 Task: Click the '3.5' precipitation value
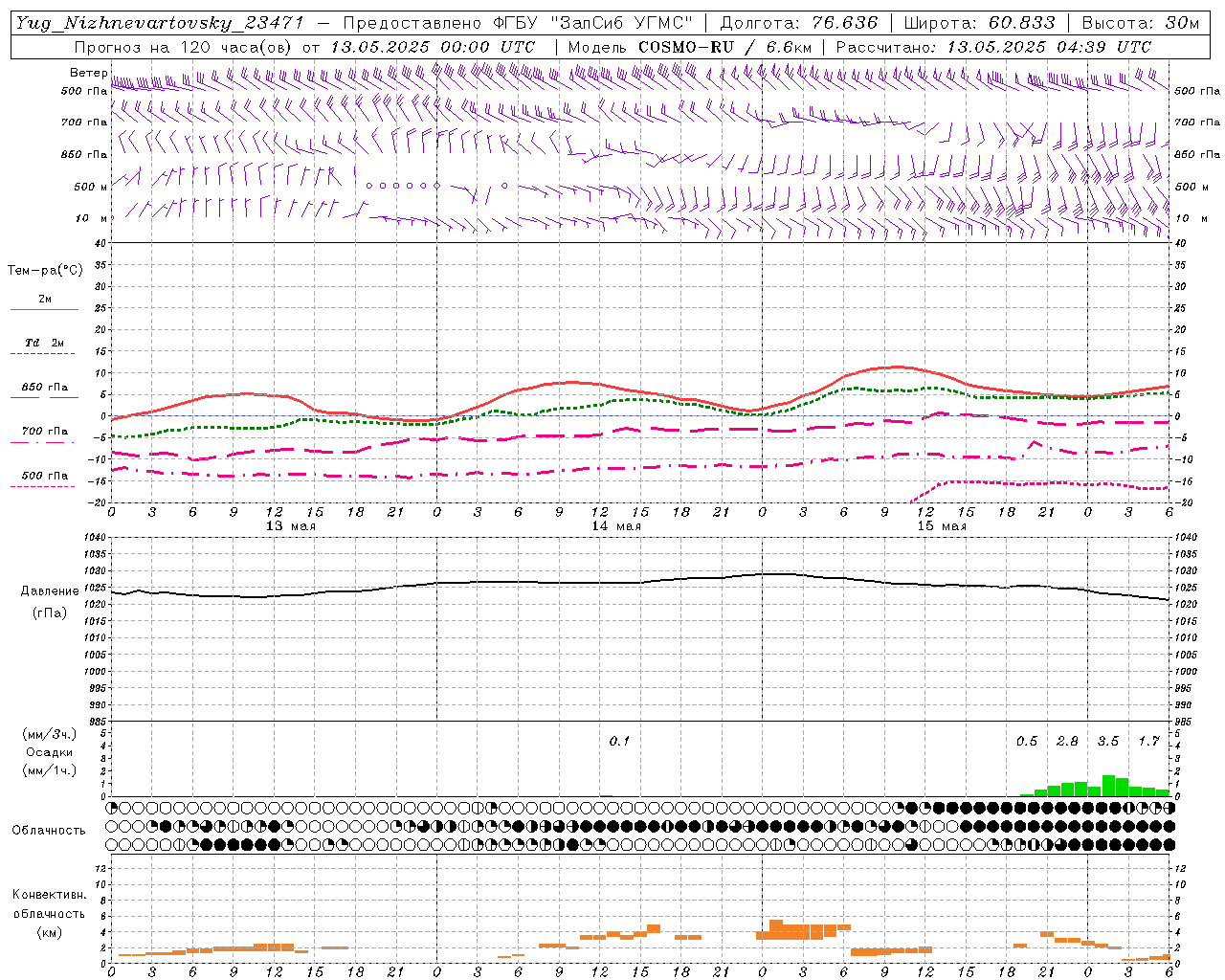point(1108,741)
